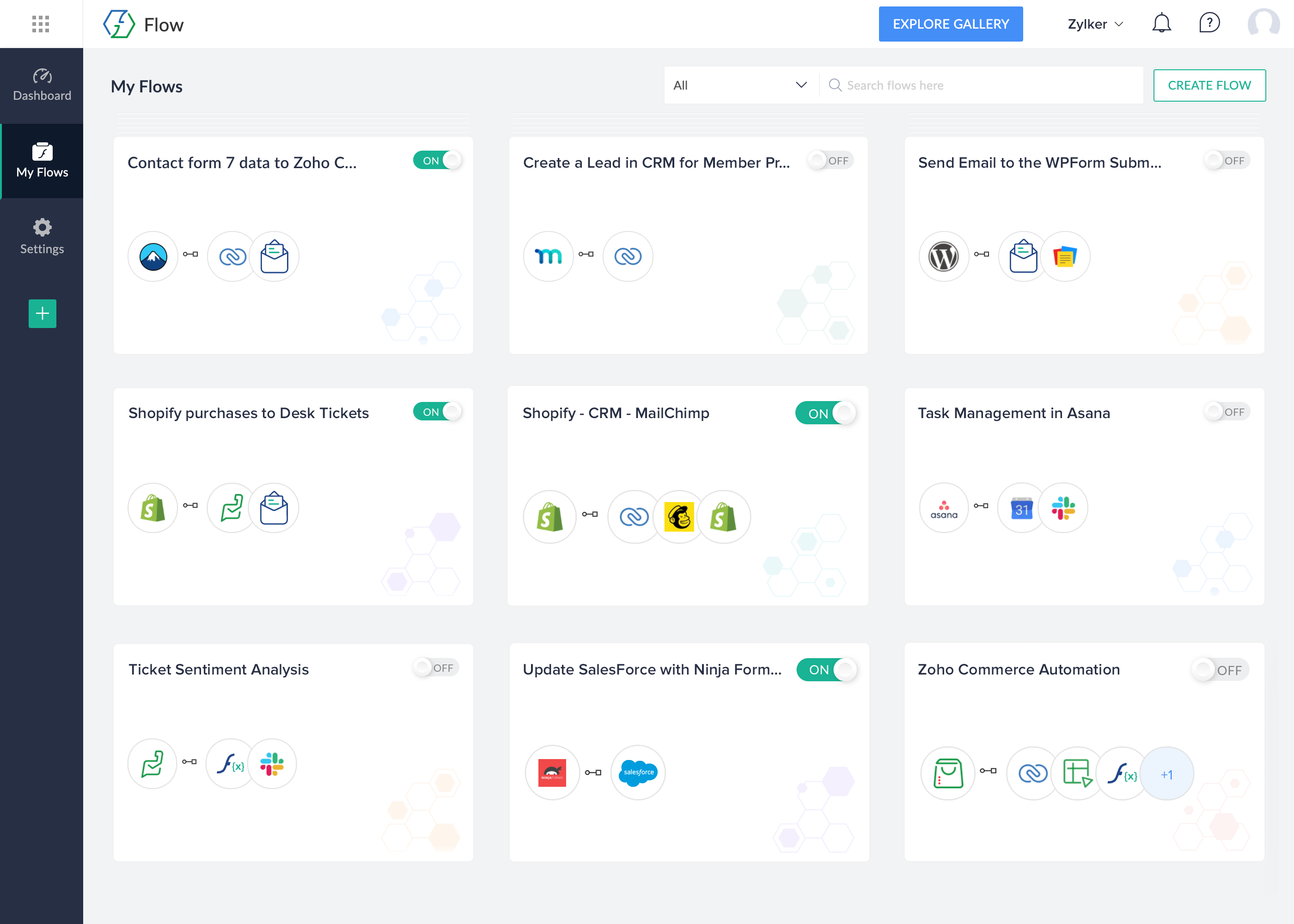Viewport: 1294px width, 924px height.
Task: Turn on Task Management in Asana toggle
Action: click(1227, 411)
